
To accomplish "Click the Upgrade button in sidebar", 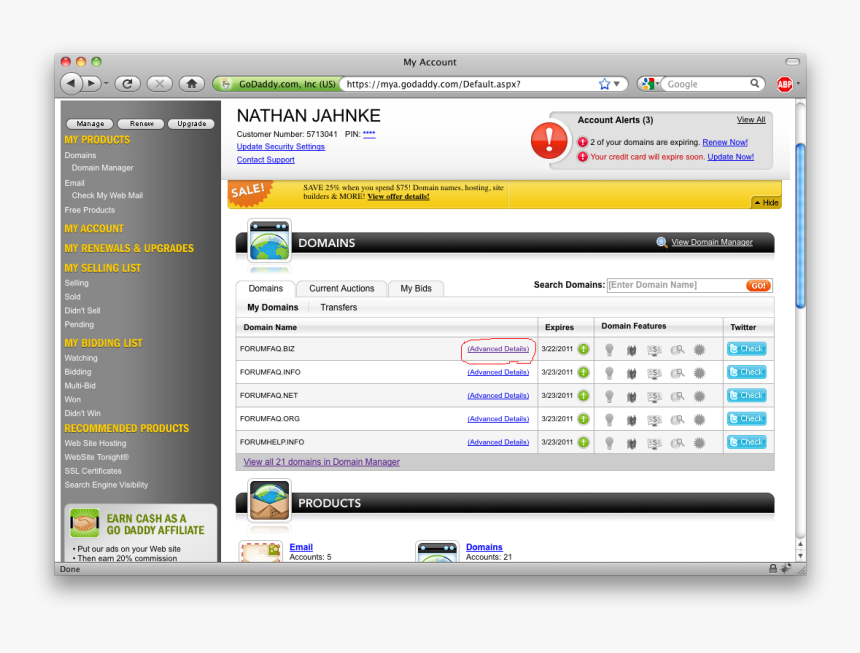I will 191,124.
